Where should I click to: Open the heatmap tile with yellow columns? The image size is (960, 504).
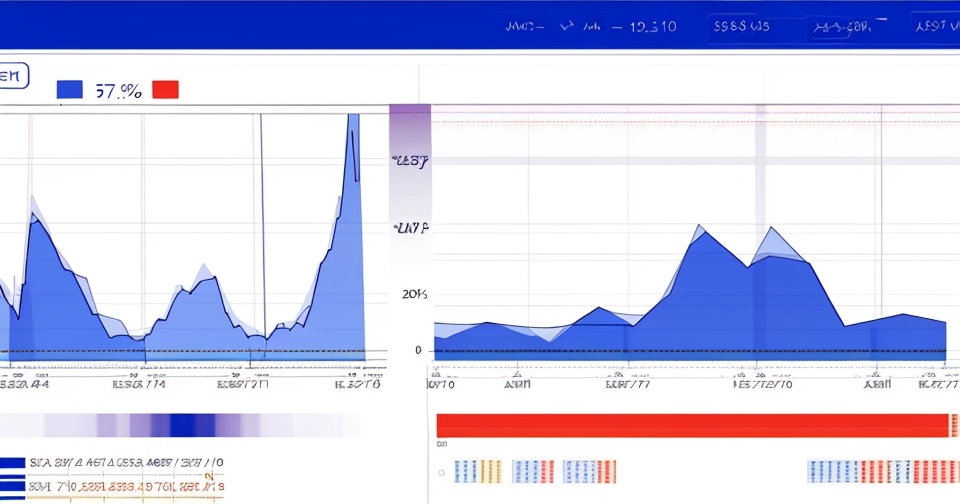pyautogui.click(x=478, y=472)
